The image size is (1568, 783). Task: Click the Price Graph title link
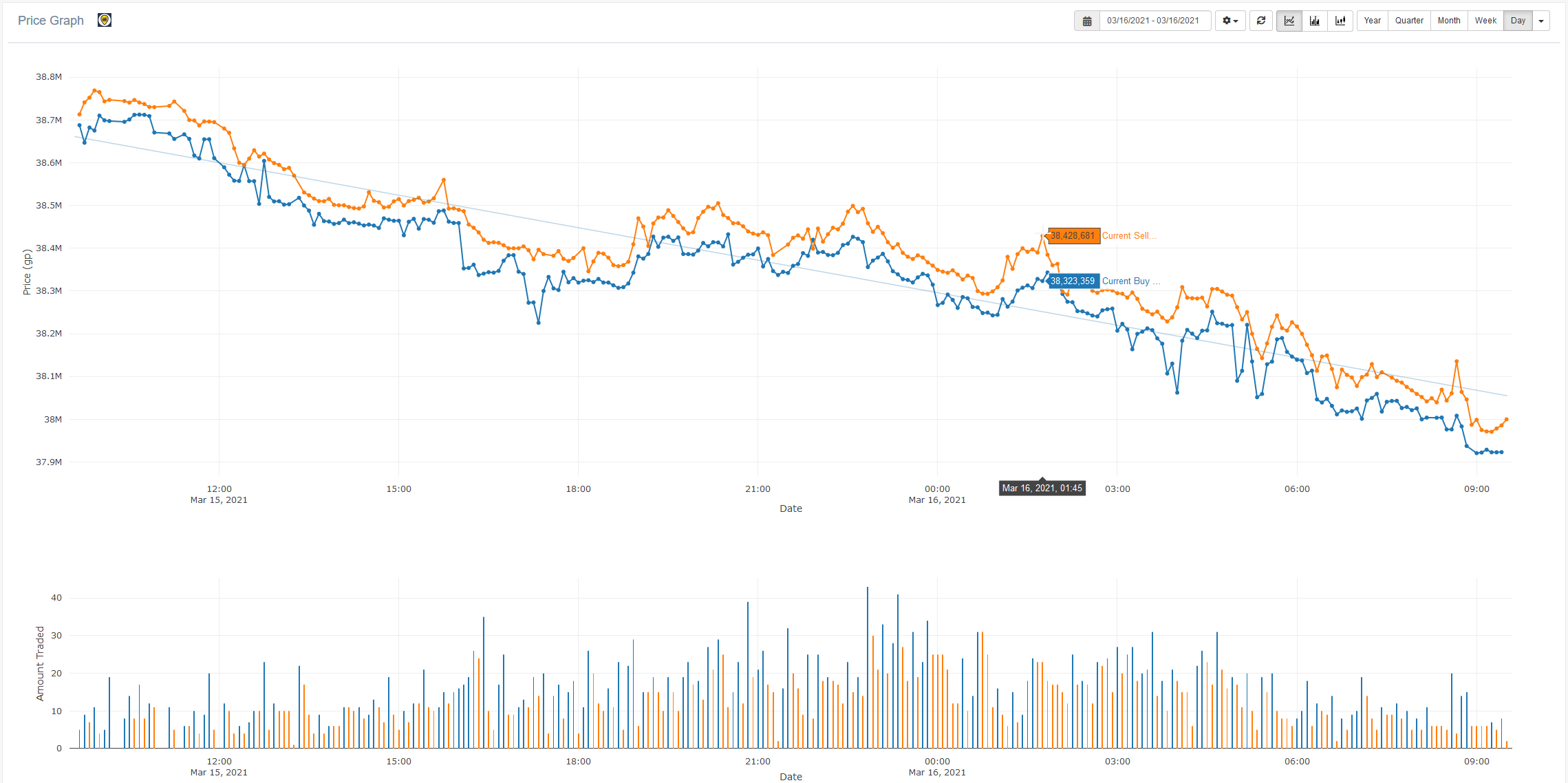(50, 20)
